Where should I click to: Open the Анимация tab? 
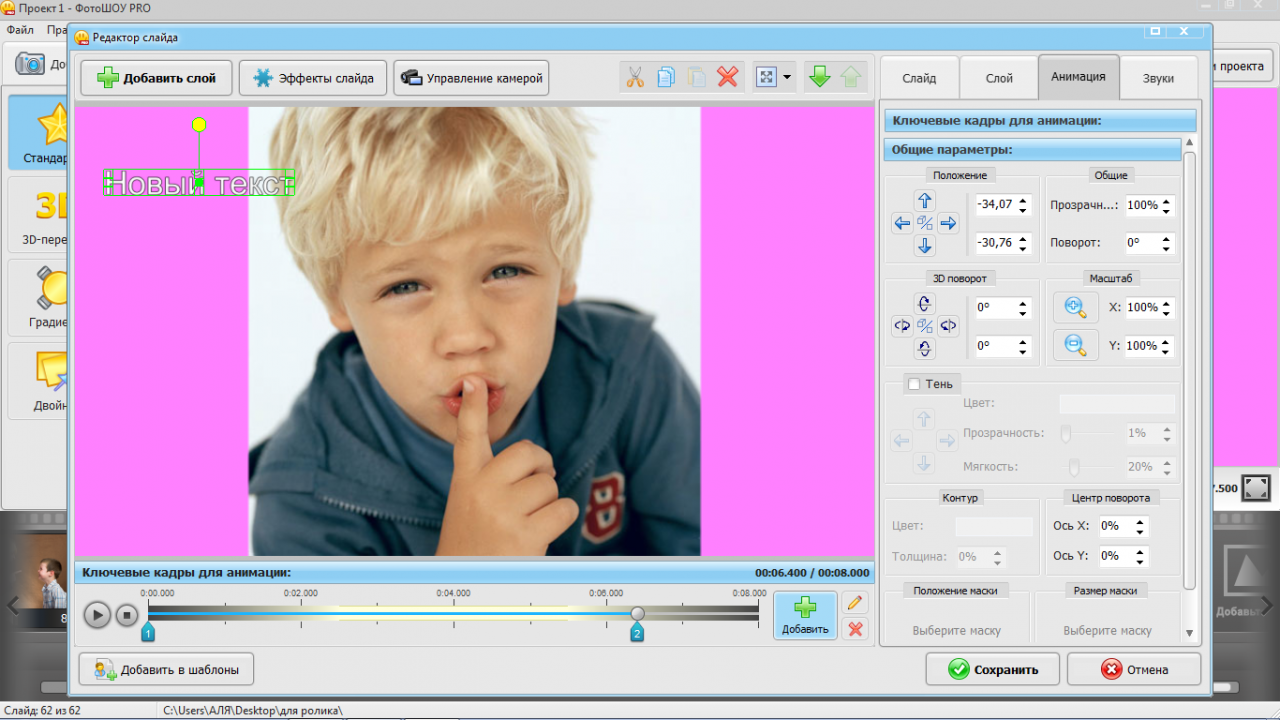coord(1079,76)
